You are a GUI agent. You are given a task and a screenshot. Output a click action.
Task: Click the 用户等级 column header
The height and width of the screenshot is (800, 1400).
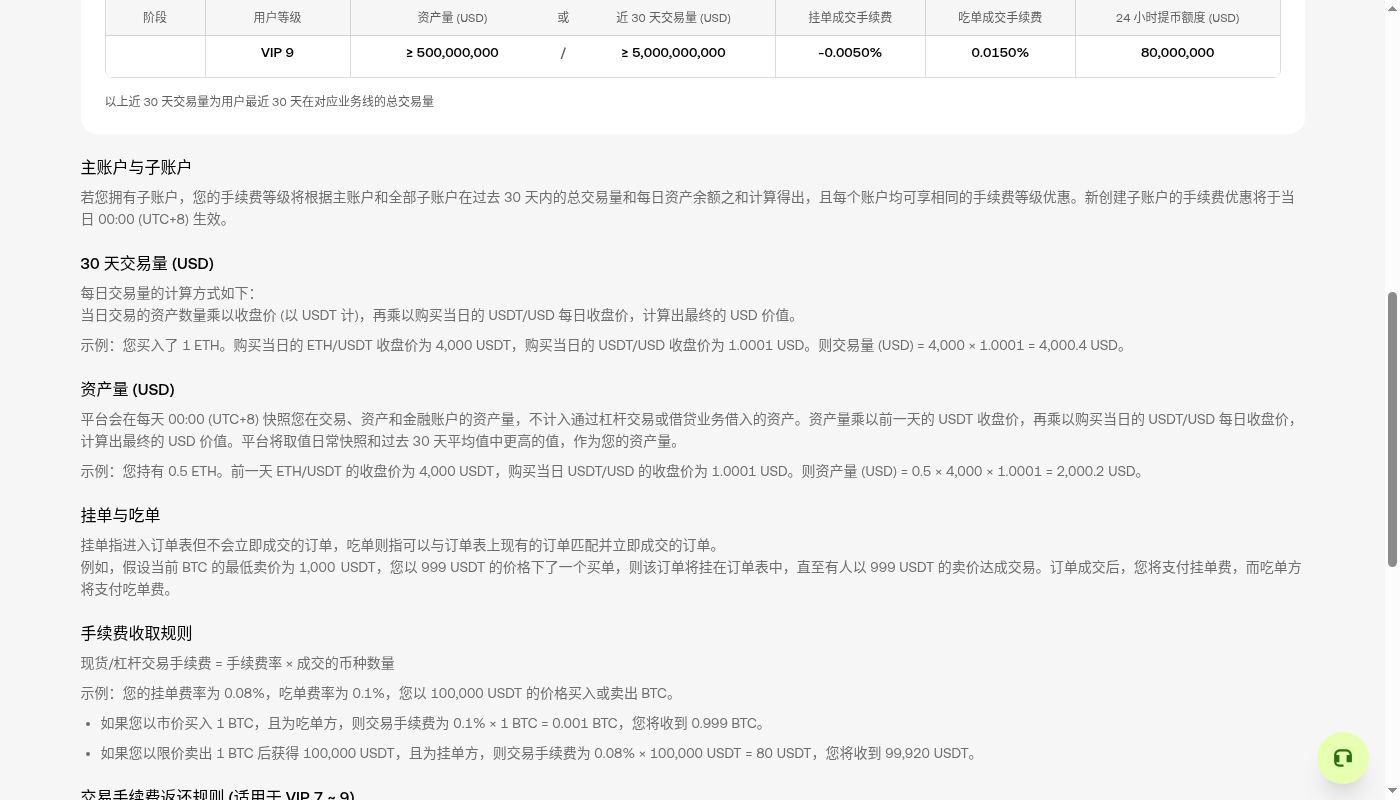(277, 18)
